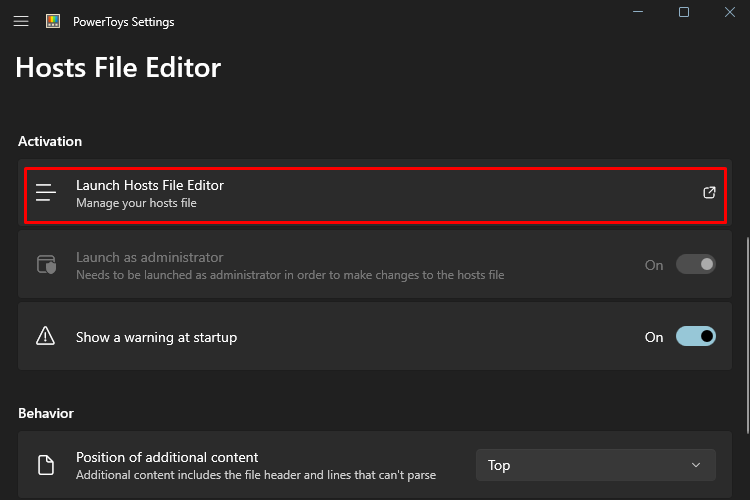Click the chevron arrow on the Top dropdown

tap(696, 465)
